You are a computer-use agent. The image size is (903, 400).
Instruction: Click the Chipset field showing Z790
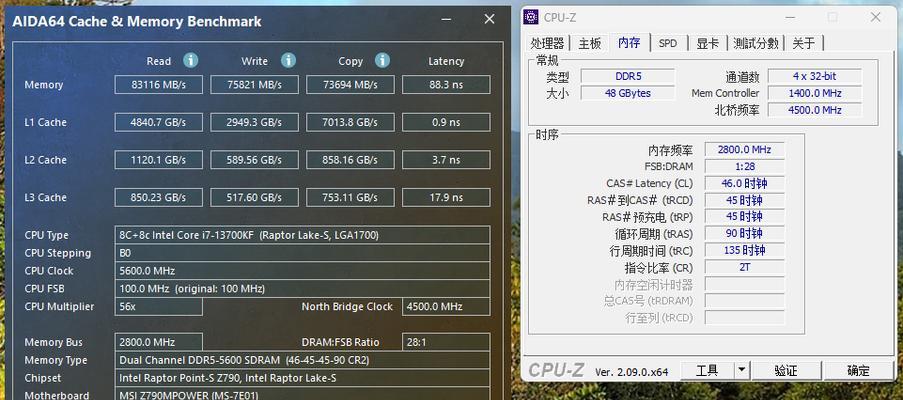(x=302, y=378)
